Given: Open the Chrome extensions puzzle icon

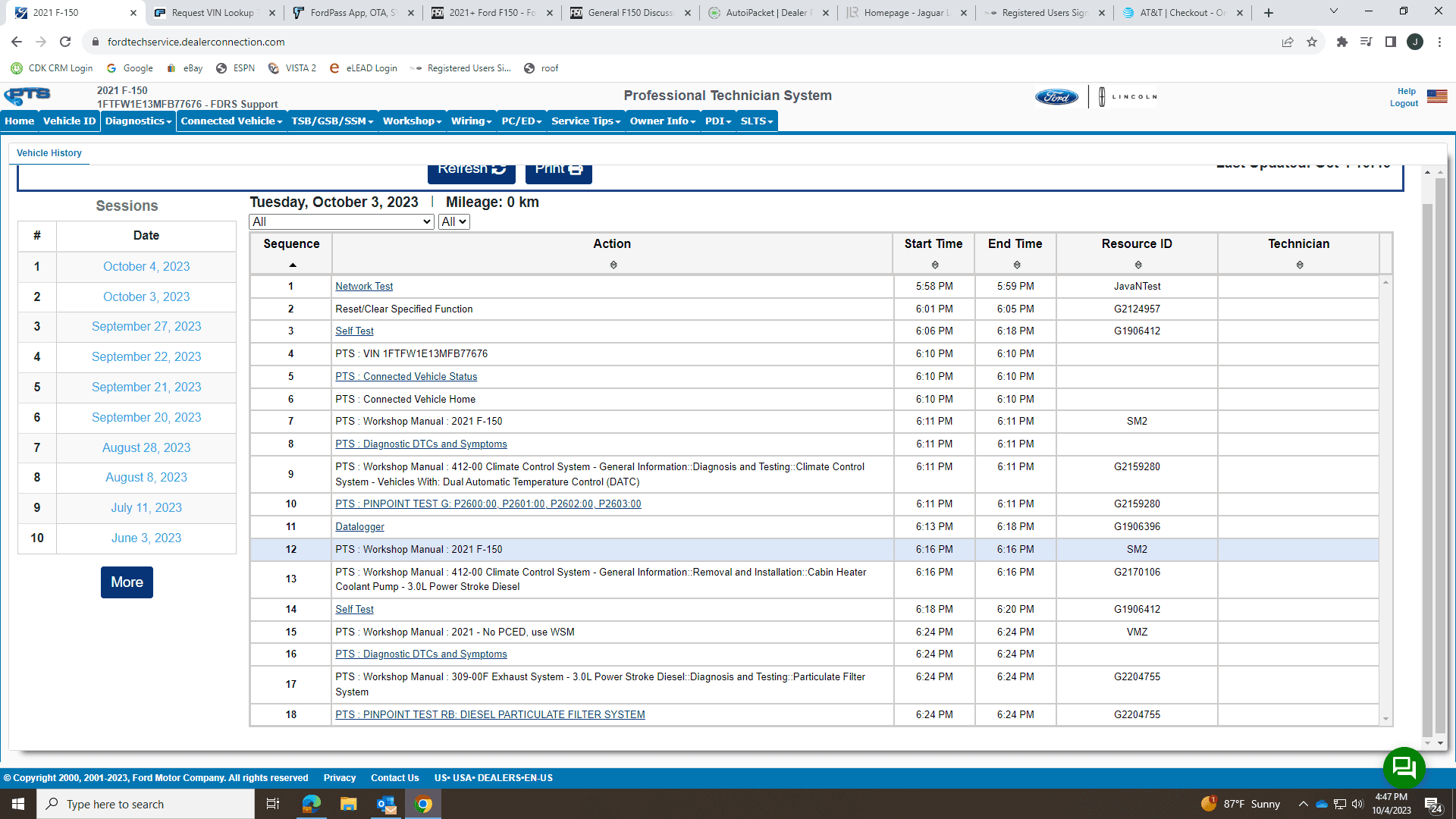Looking at the screenshot, I should (x=1341, y=42).
